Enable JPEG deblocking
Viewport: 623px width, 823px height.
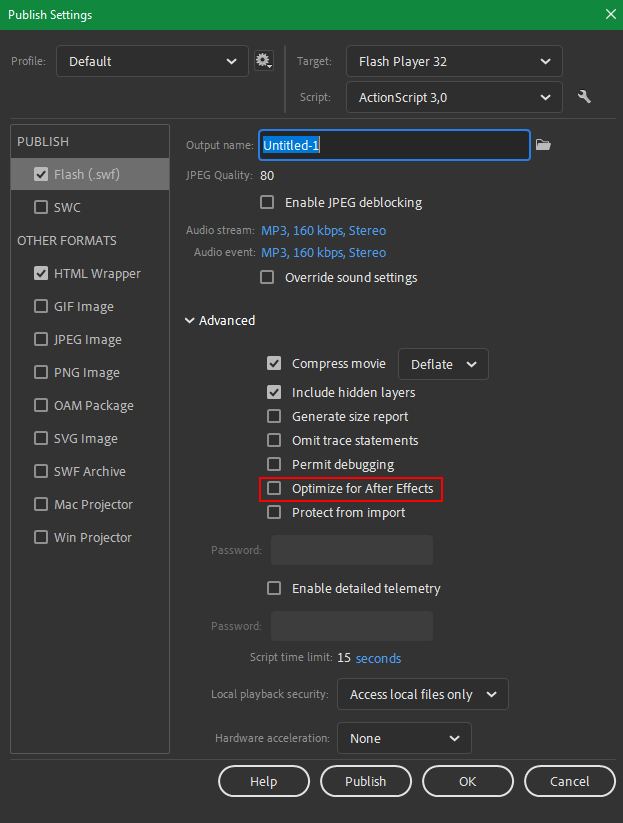267,202
